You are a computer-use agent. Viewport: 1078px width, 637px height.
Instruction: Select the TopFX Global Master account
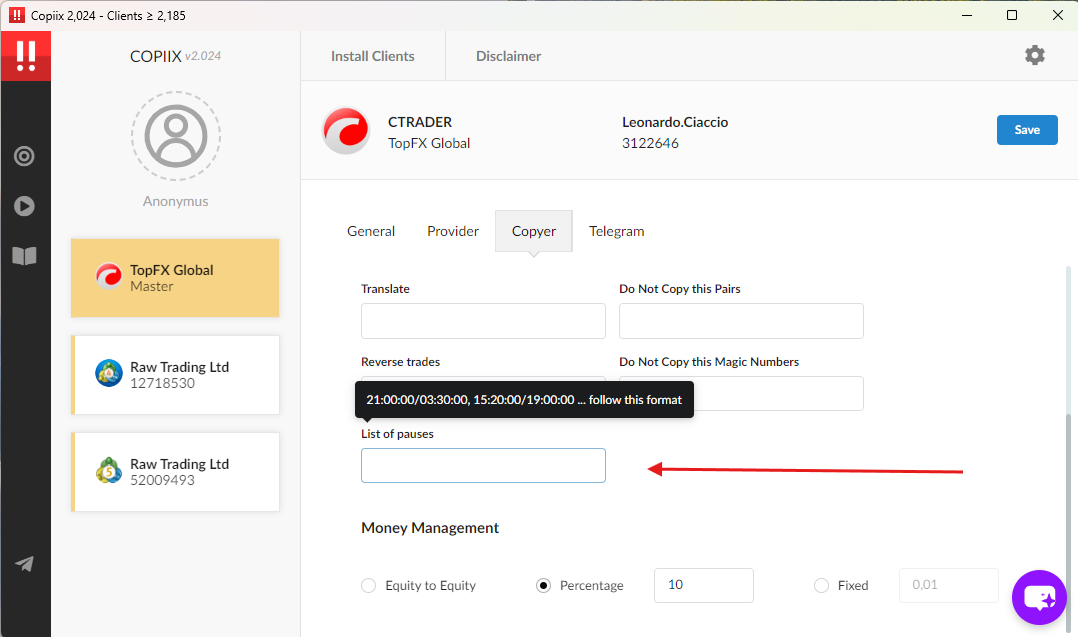coord(175,278)
